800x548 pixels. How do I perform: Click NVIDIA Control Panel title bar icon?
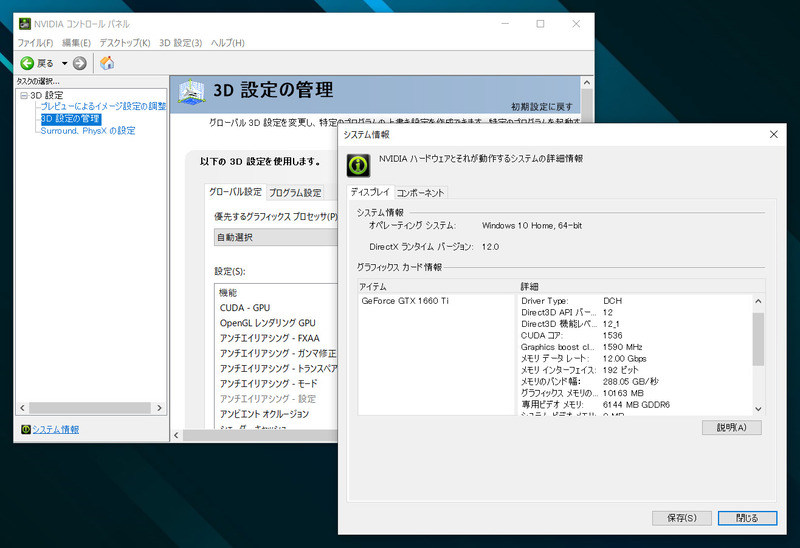click(24, 24)
